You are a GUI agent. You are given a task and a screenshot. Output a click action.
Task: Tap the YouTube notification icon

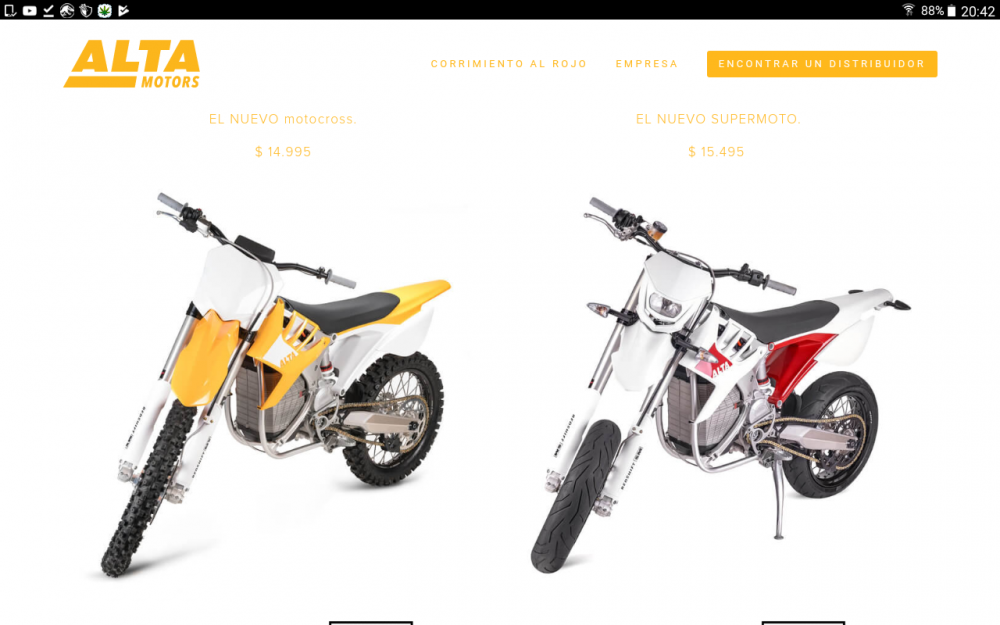point(29,10)
